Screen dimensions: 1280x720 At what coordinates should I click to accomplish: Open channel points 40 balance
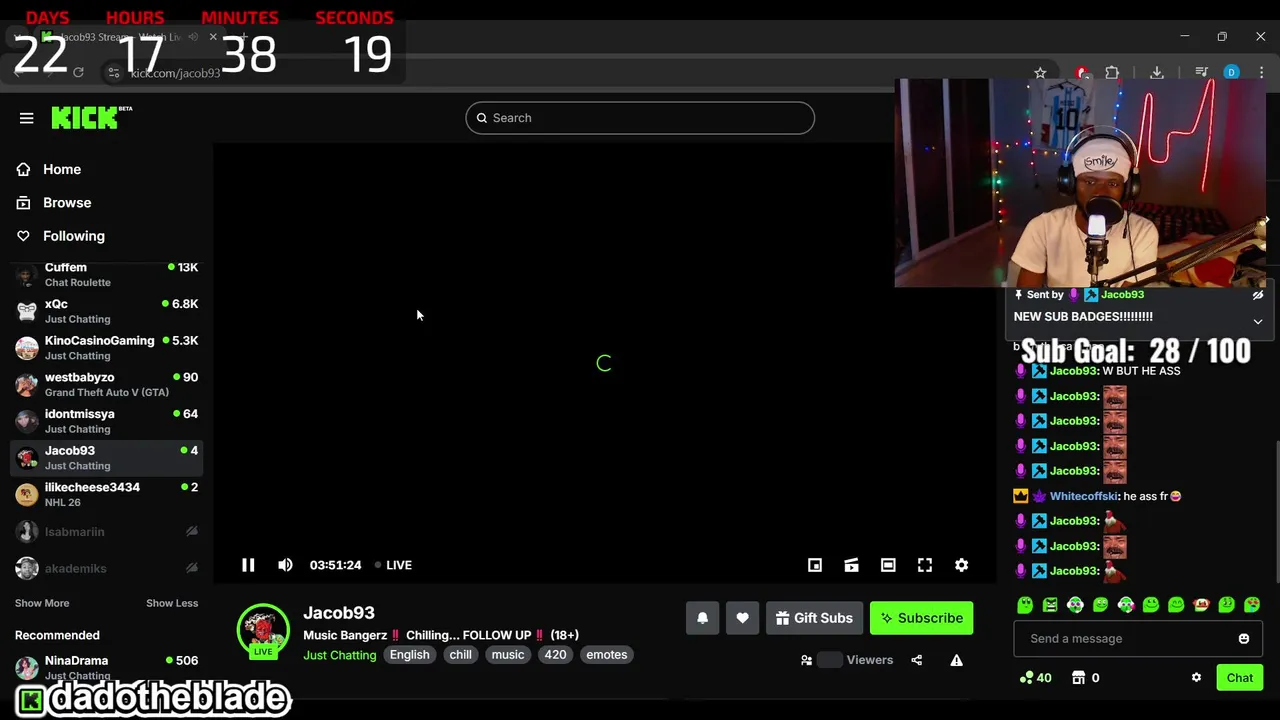click(x=1035, y=678)
